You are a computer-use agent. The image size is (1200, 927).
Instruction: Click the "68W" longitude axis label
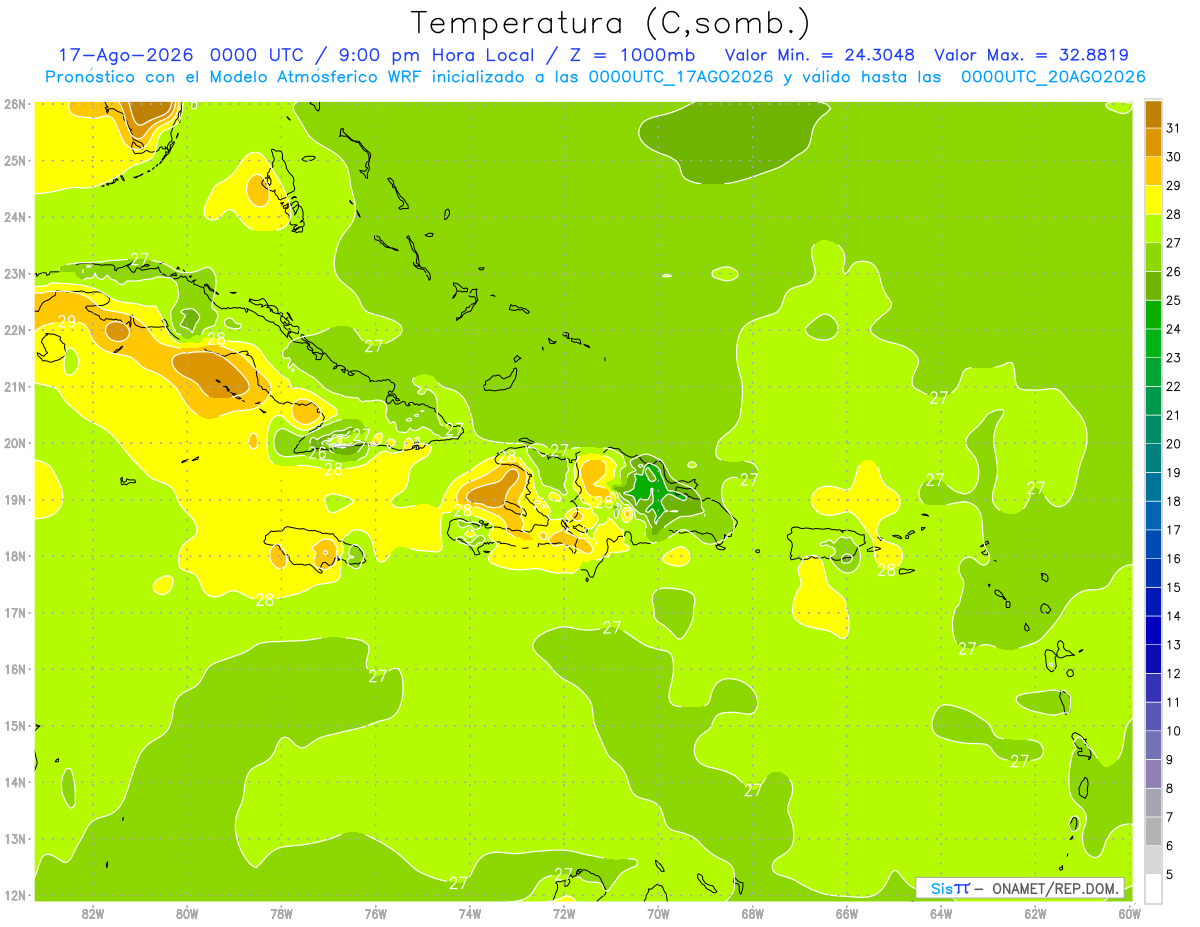[x=753, y=913]
